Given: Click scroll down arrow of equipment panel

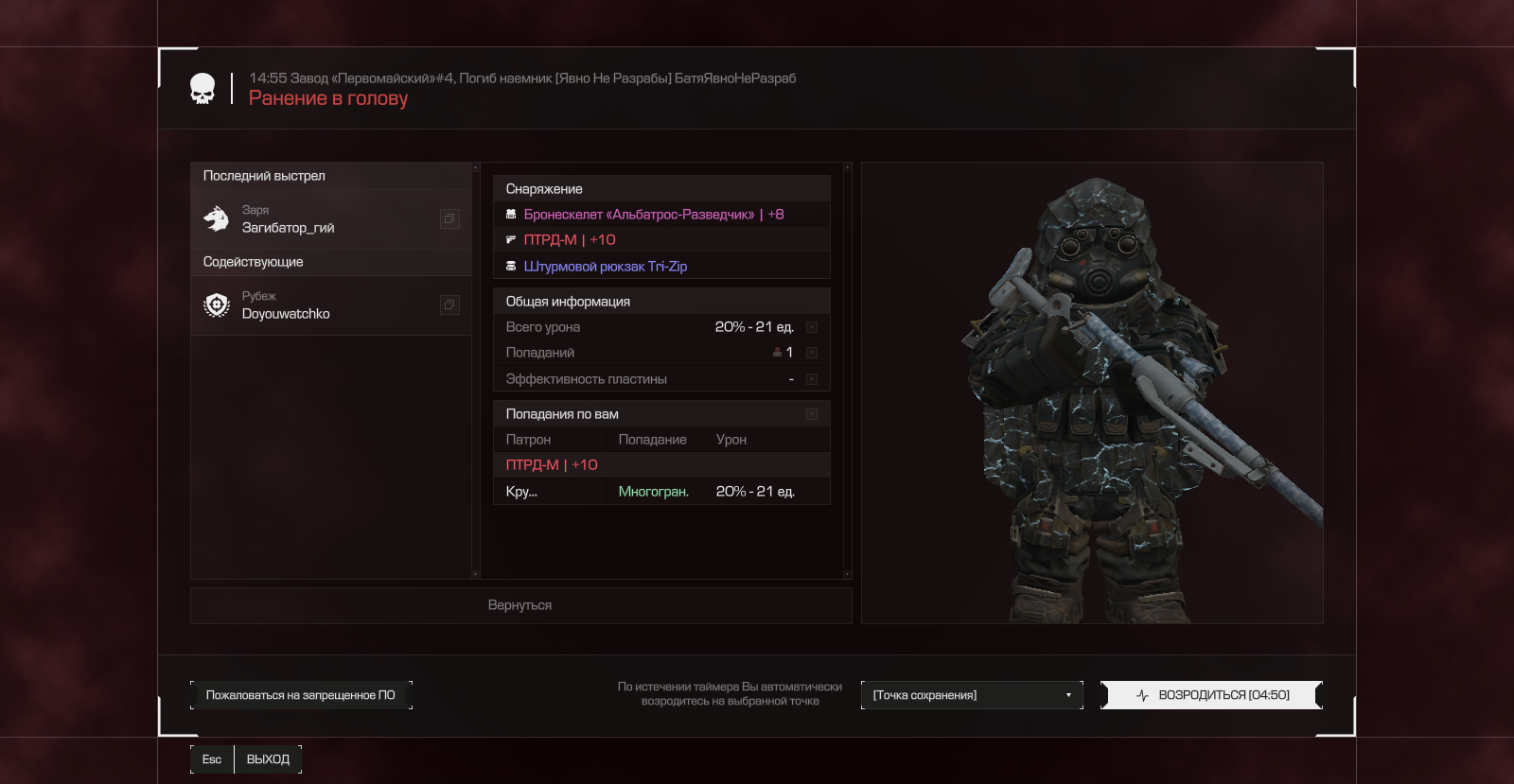Looking at the screenshot, I should (847, 574).
